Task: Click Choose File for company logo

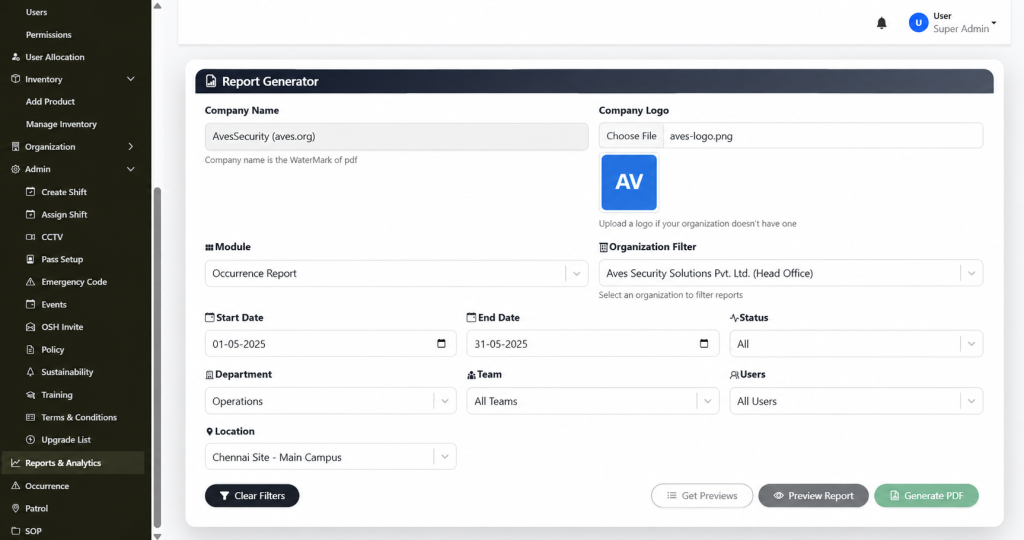Action: [x=631, y=136]
